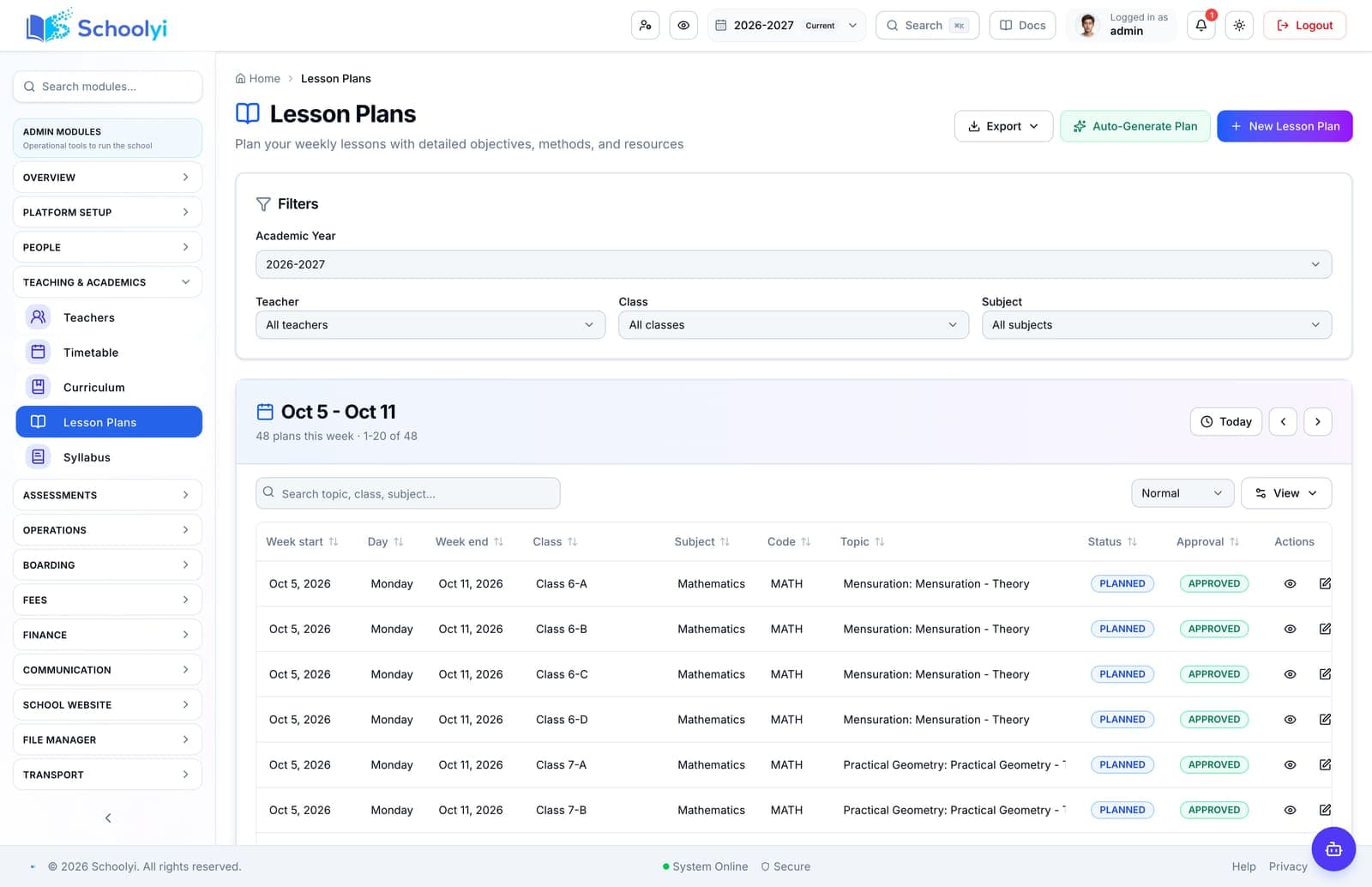1372x887 pixels.
Task: View details of the Class 6-C lesson plan
Action: pyautogui.click(x=1290, y=674)
